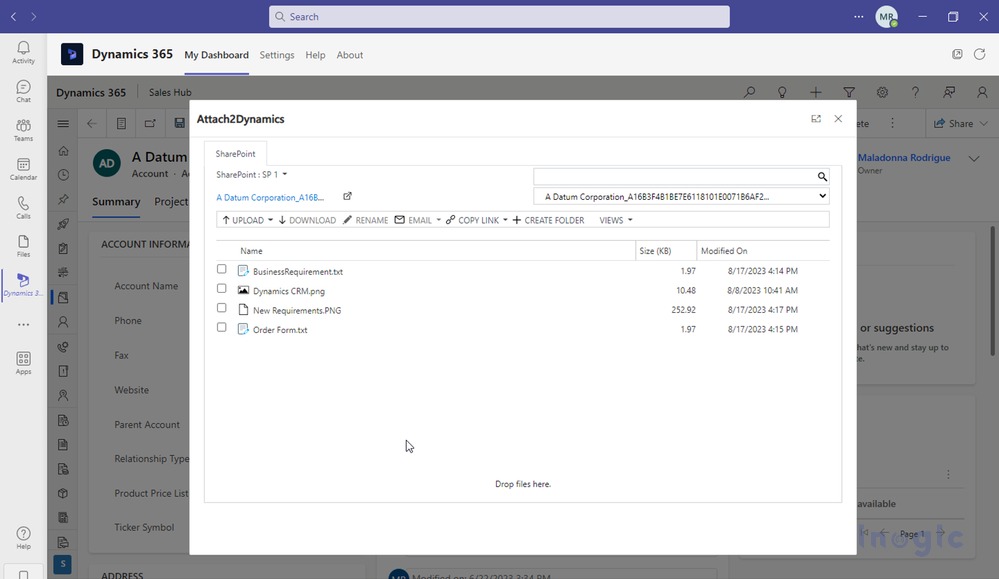The height and width of the screenshot is (579, 999).
Task: Select the Dynamics CRM.png checkbox
Action: [x=222, y=289]
